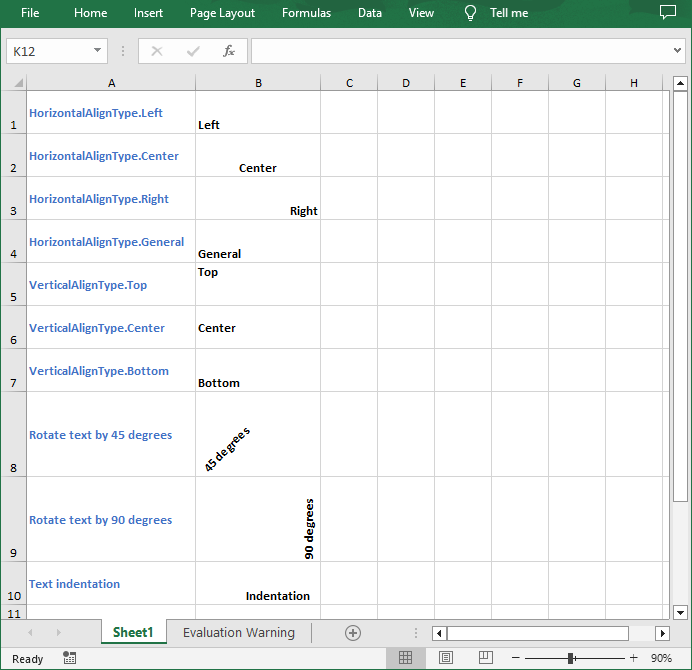This screenshot has height=670, width=692.
Task: Switch to Normal view icon
Action: (x=405, y=658)
